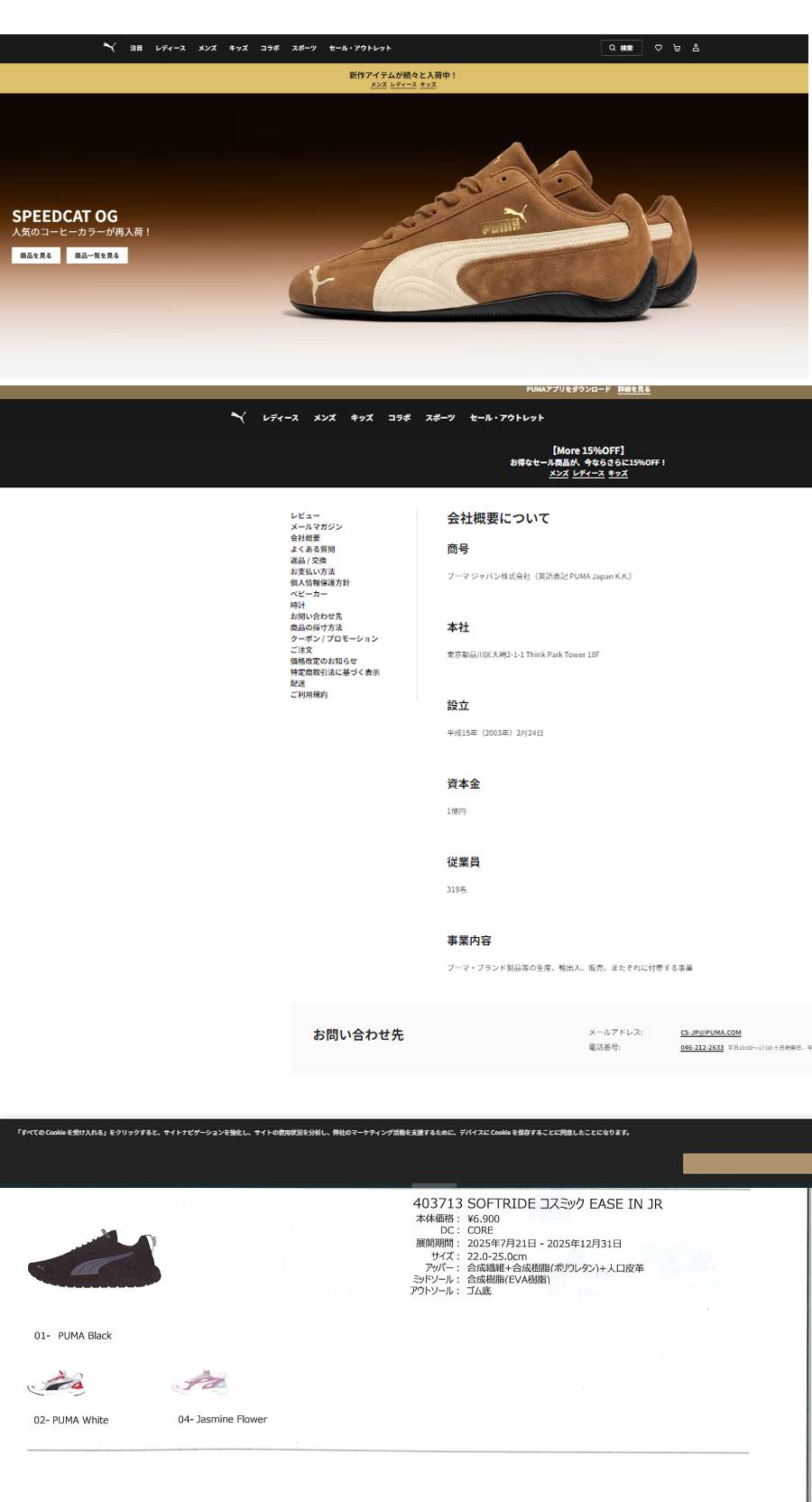812x1502 pixels.
Task: Open the wishlist heart icon
Action: coord(658,48)
